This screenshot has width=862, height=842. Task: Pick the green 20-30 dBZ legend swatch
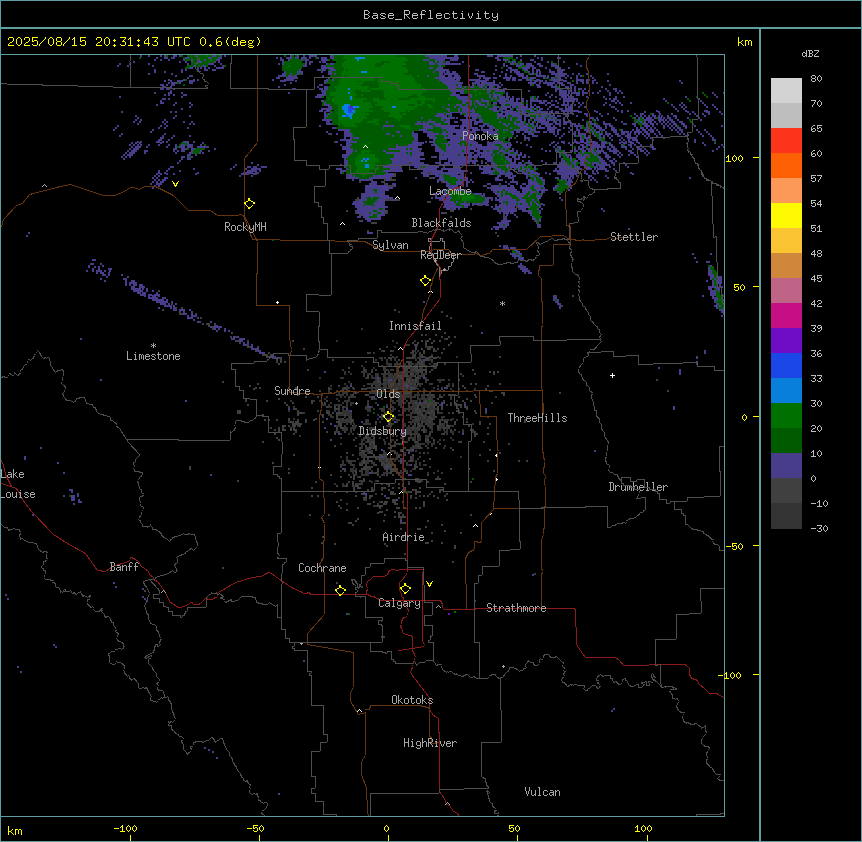786,416
